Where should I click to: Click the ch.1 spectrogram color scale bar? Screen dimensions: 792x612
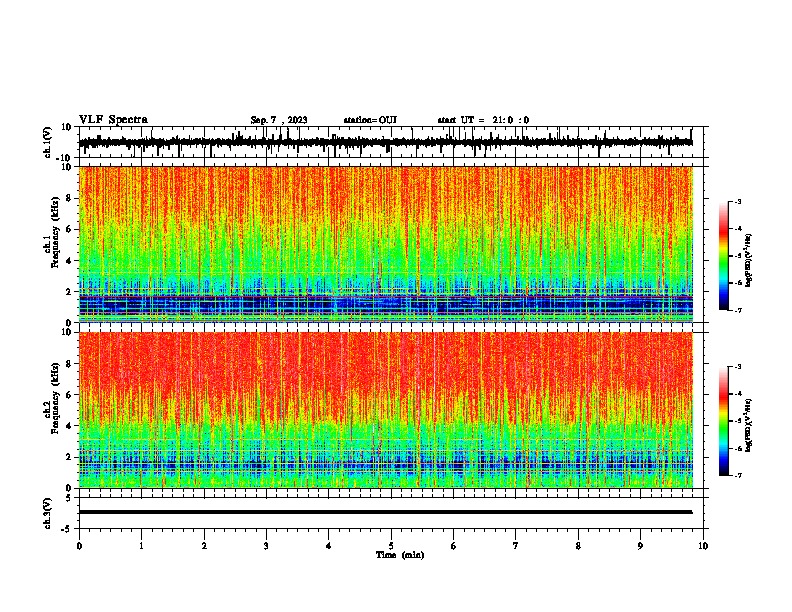pos(723,256)
